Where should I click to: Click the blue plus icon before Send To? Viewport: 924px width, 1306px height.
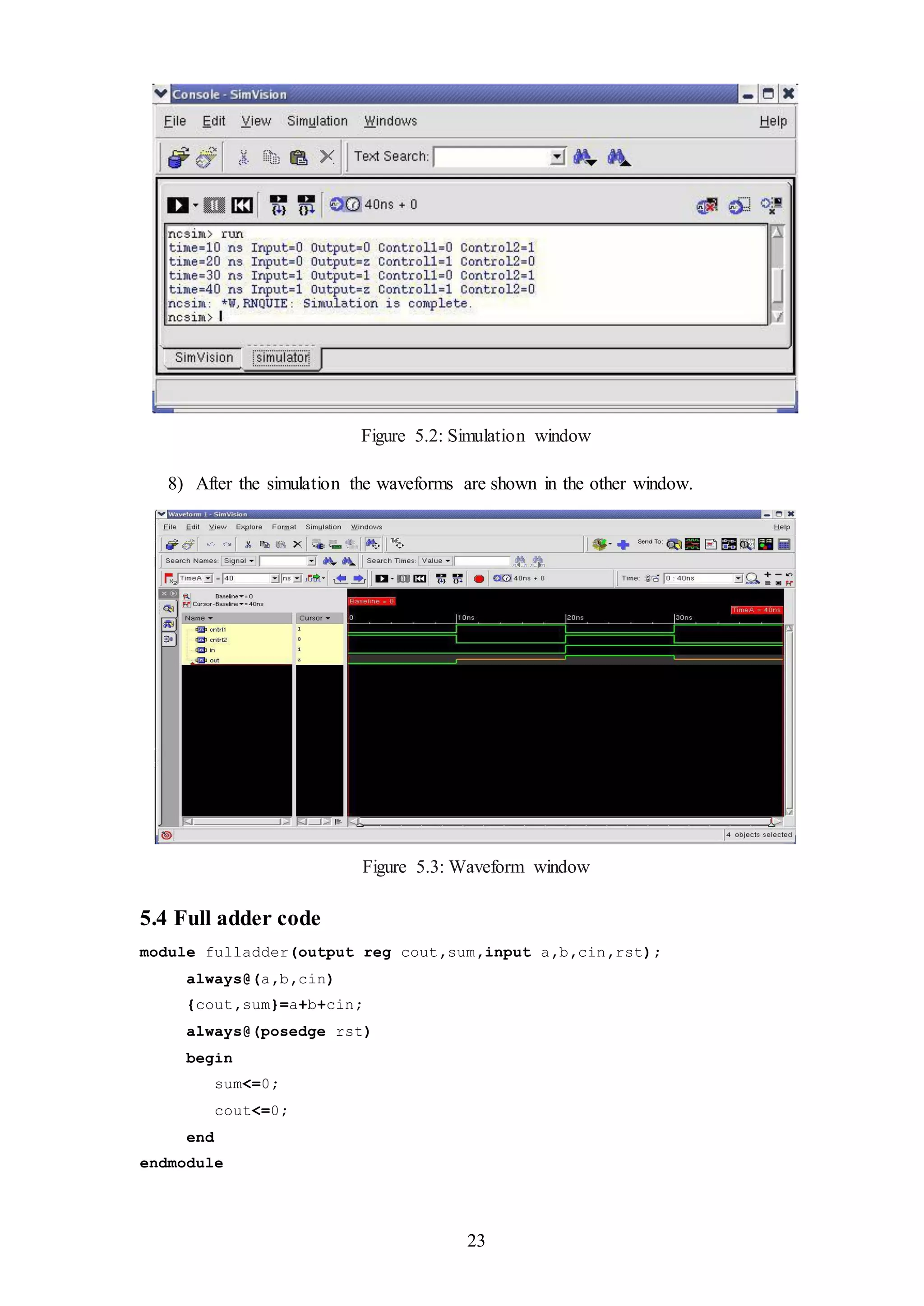(x=623, y=545)
